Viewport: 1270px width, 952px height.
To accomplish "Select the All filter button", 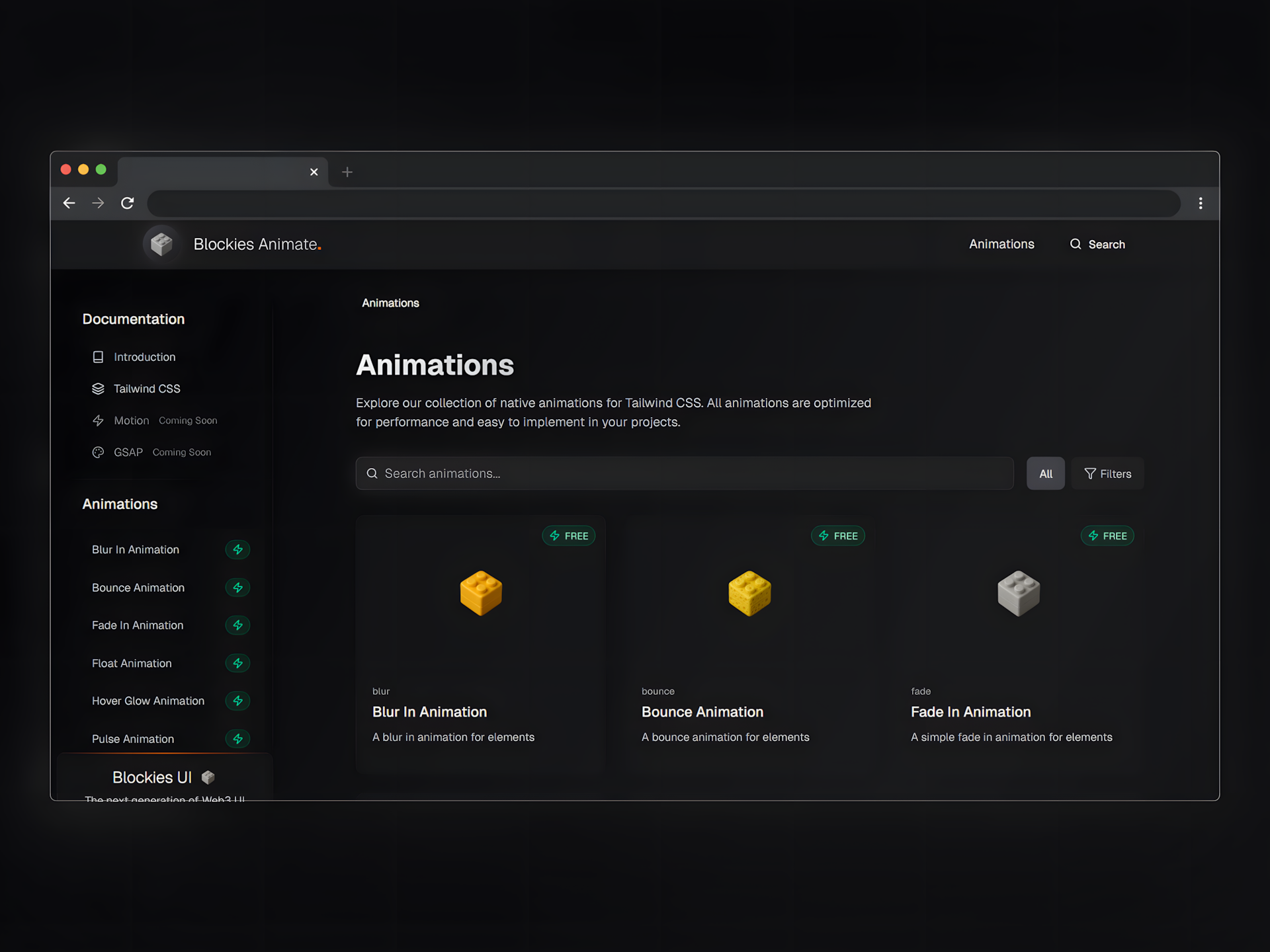I will click(x=1046, y=473).
